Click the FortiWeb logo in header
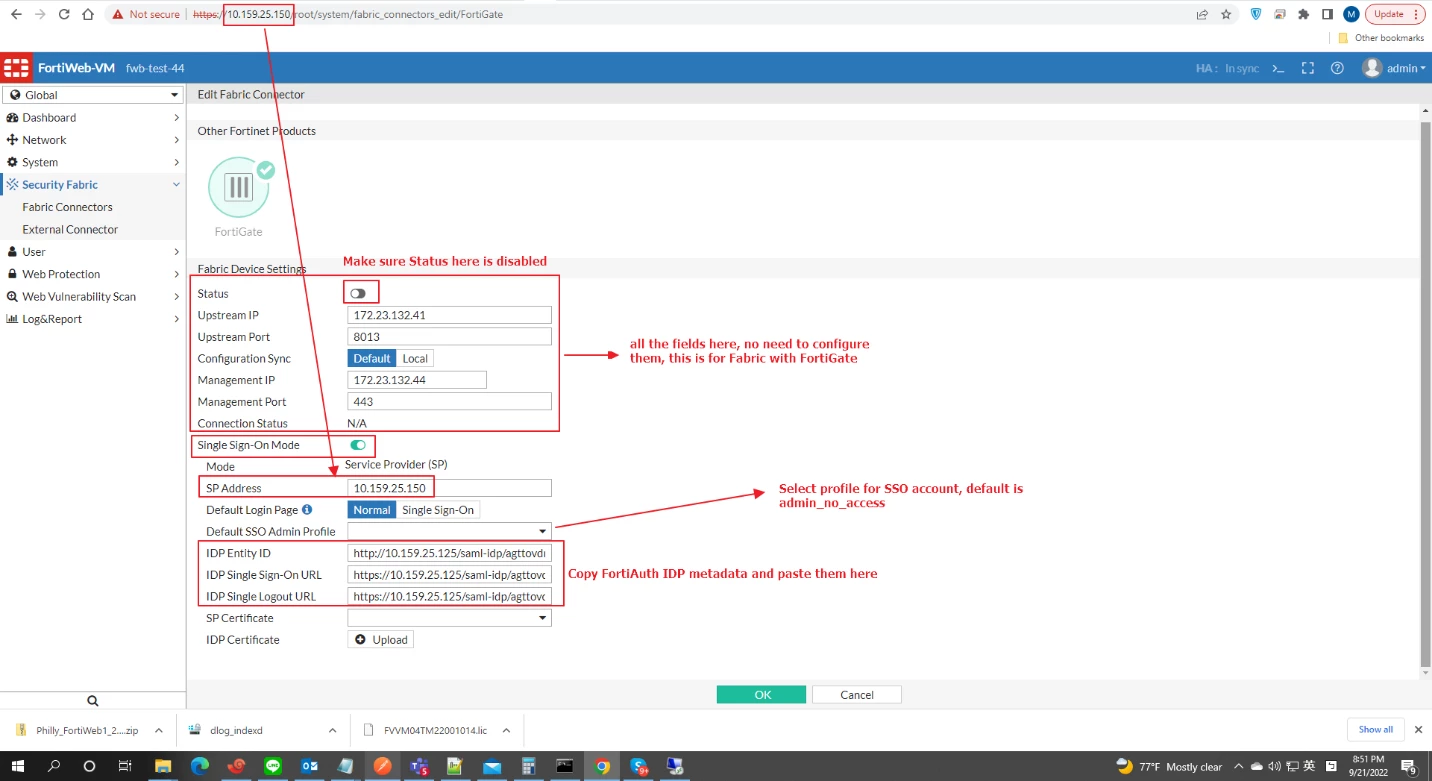The image size is (1432, 781). pyautogui.click(x=16, y=68)
